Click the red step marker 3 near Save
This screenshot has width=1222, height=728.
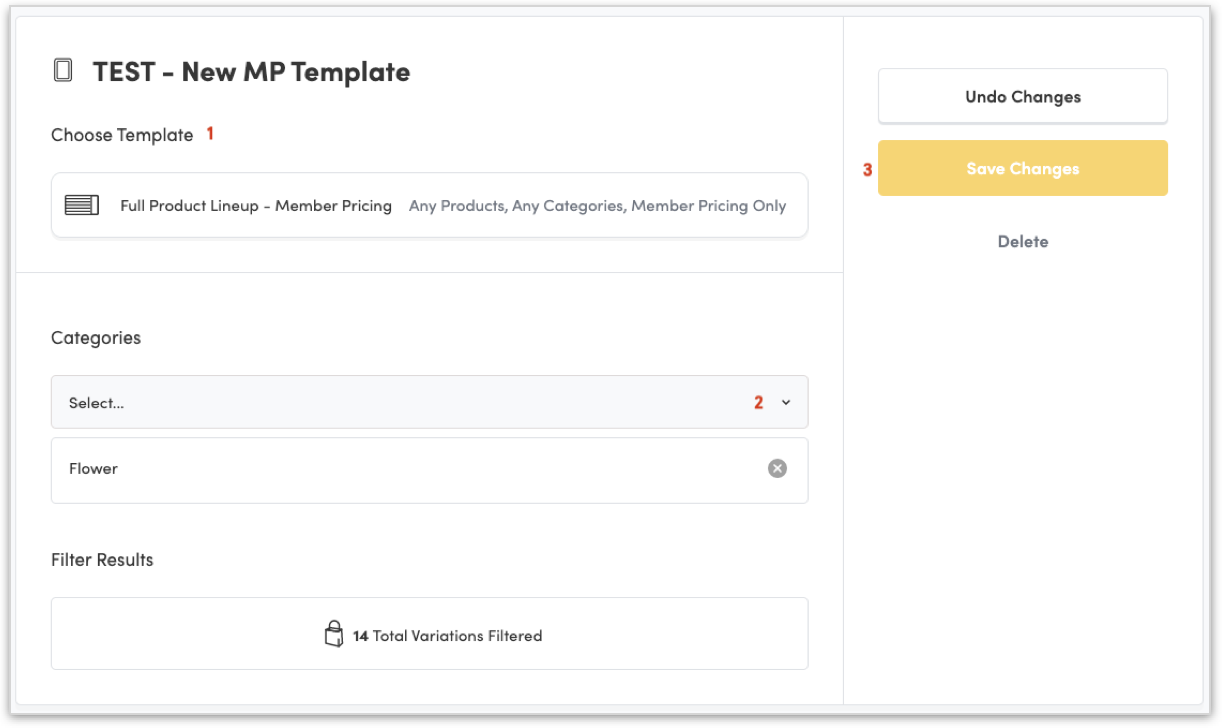(867, 170)
